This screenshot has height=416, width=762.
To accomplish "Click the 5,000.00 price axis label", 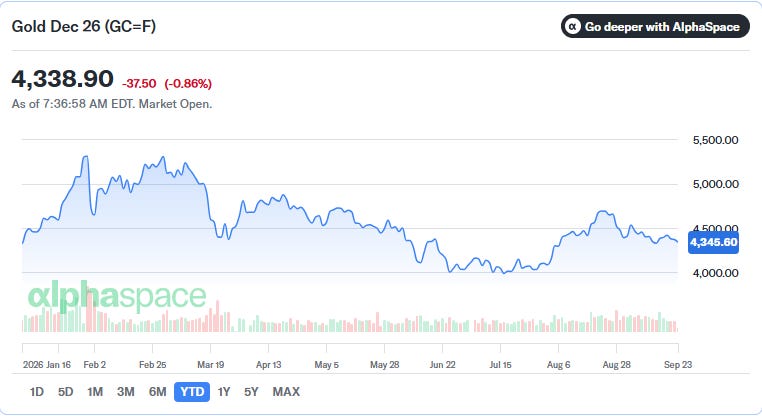I will point(715,184).
